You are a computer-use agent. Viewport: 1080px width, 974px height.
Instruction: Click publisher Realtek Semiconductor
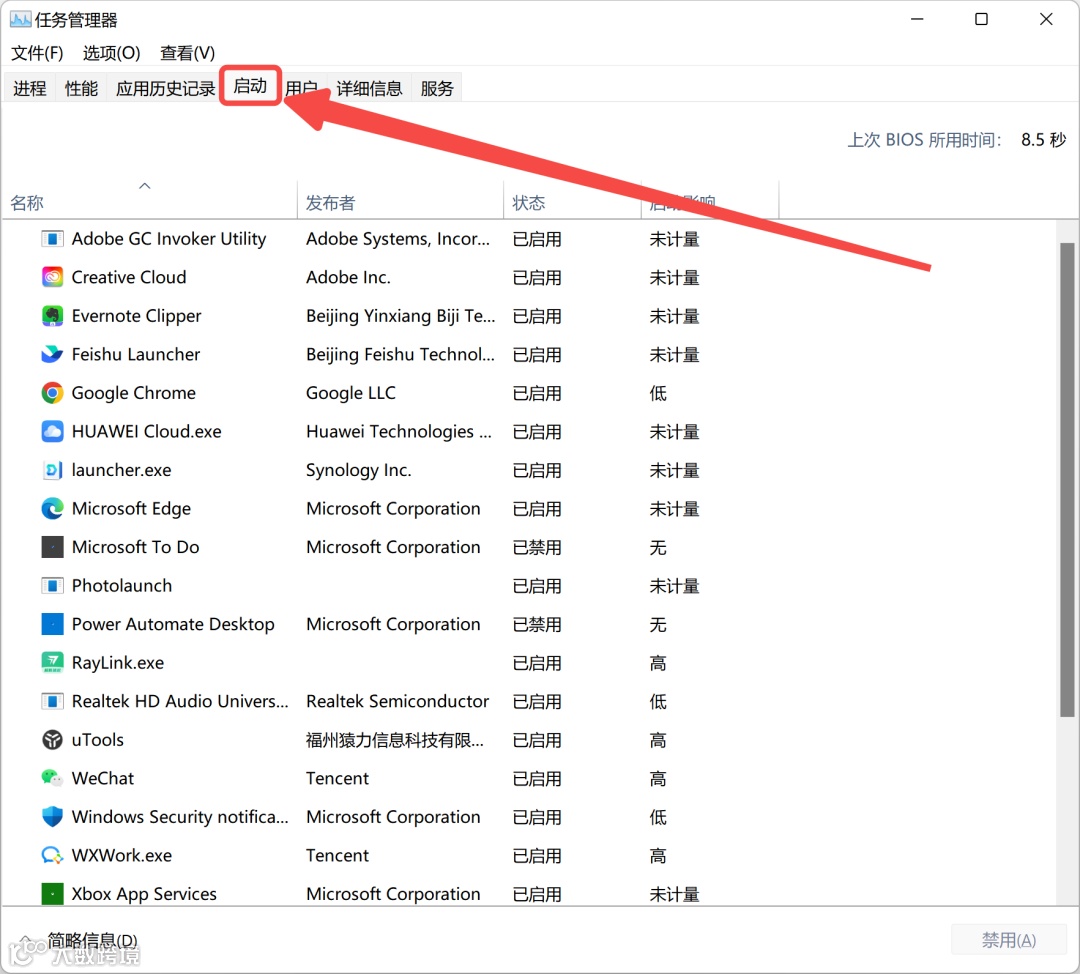[397, 702]
